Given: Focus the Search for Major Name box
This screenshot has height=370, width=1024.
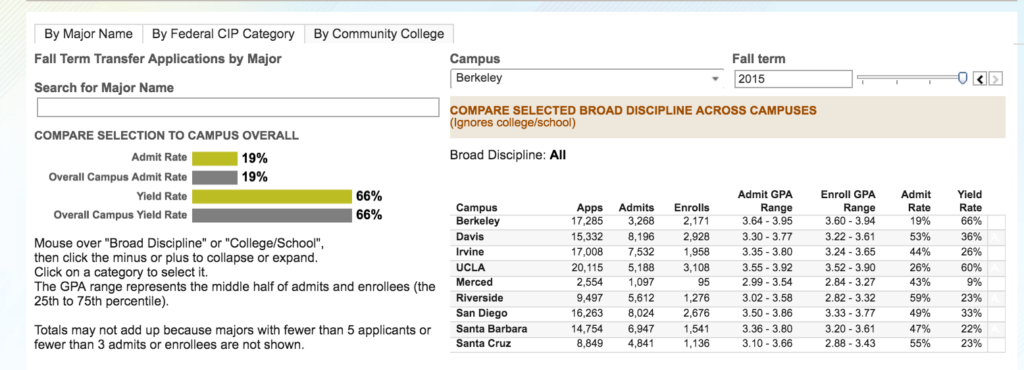Looking at the screenshot, I should pyautogui.click(x=238, y=108).
